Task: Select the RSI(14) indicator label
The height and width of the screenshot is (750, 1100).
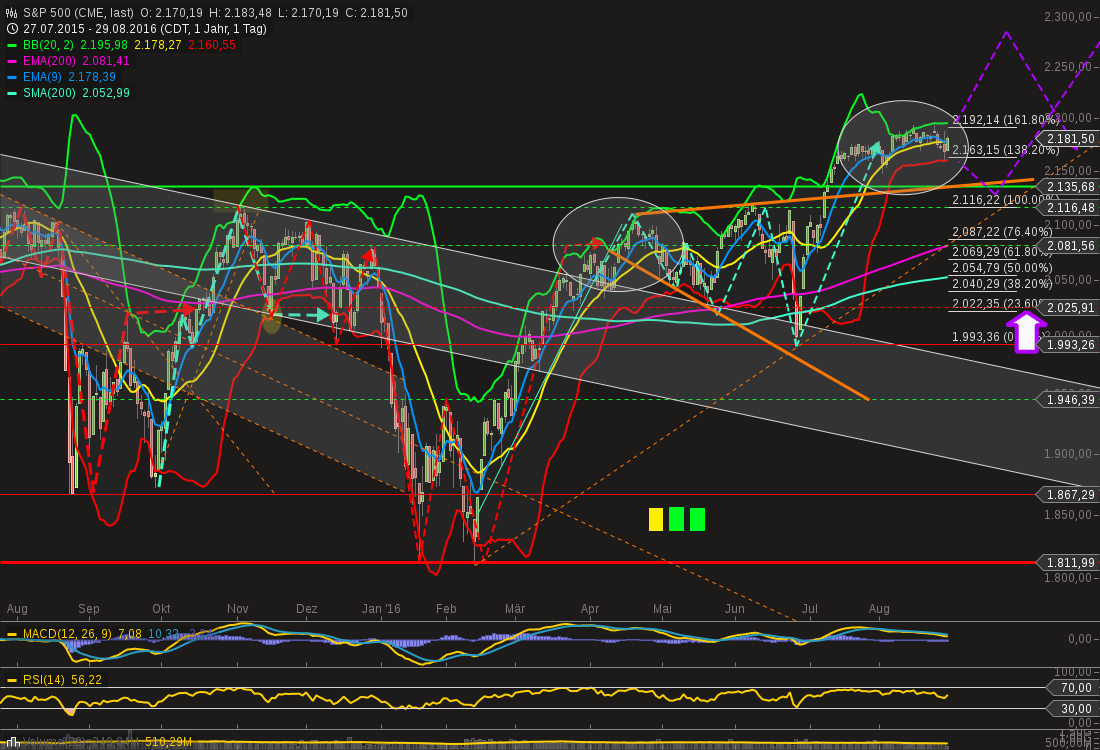Action: click(x=43, y=680)
